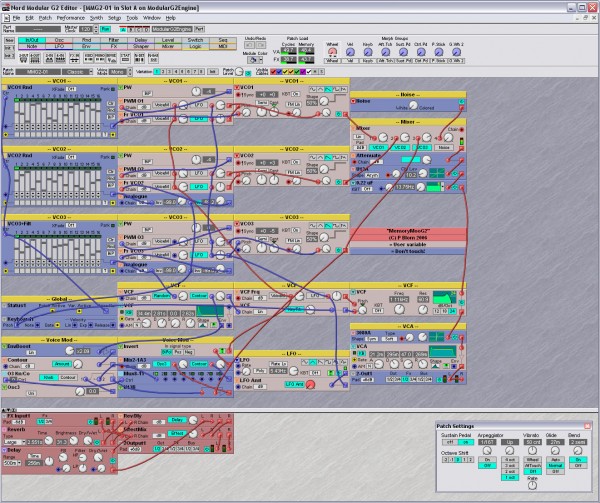Set Octave Shift to 1
600x503 pixels.
click(x=464, y=459)
